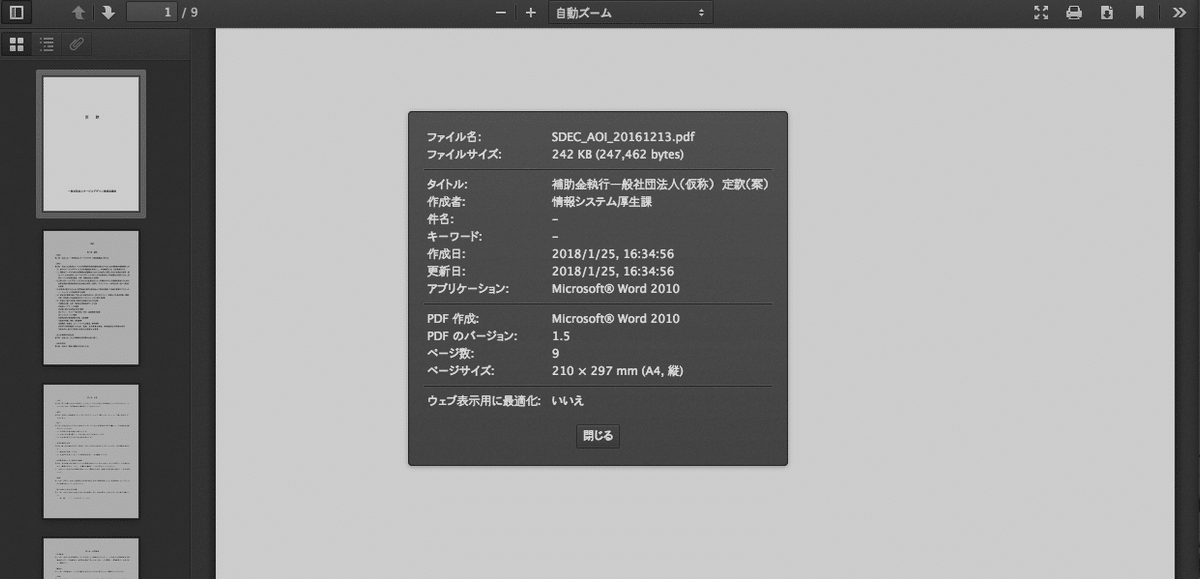Click the アプリケーション label

[x=468, y=289]
